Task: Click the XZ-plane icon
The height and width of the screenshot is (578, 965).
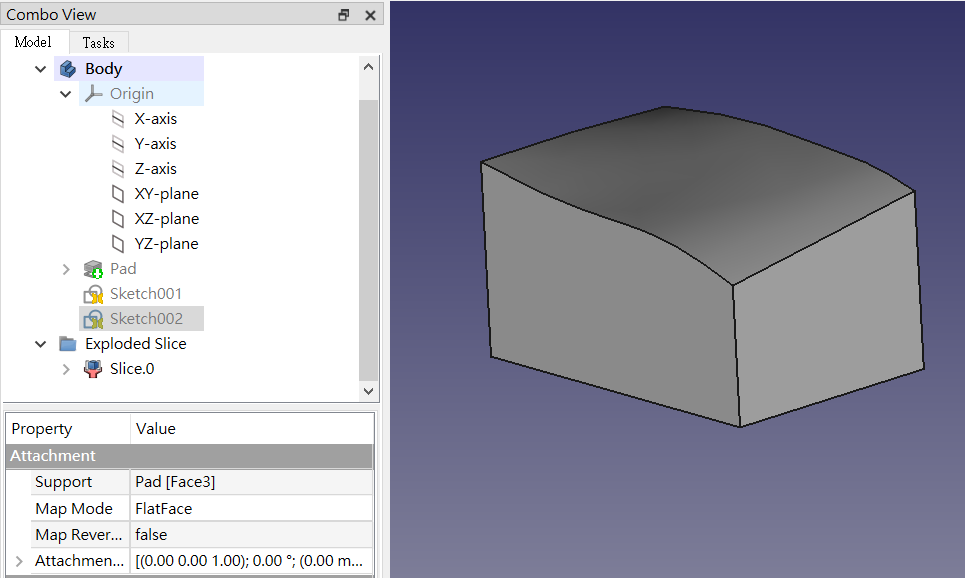Action: pos(118,219)
